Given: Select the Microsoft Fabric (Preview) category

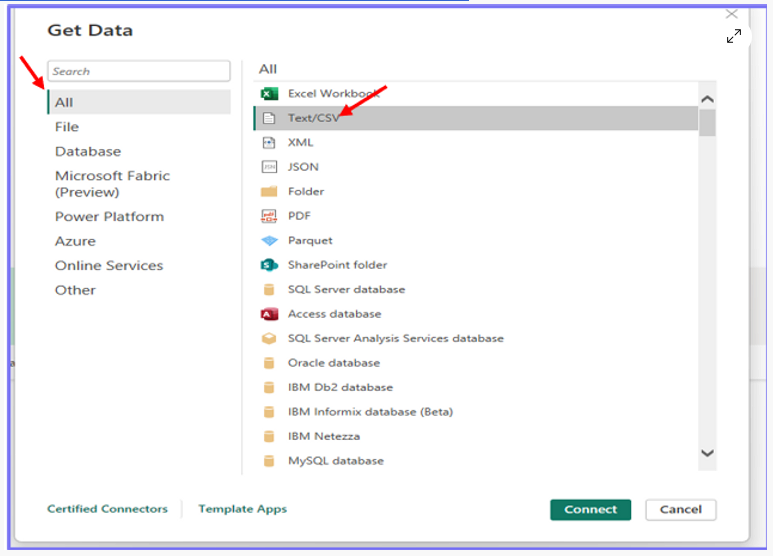Looking at the screenshot, I should click(x=112, y=184).
